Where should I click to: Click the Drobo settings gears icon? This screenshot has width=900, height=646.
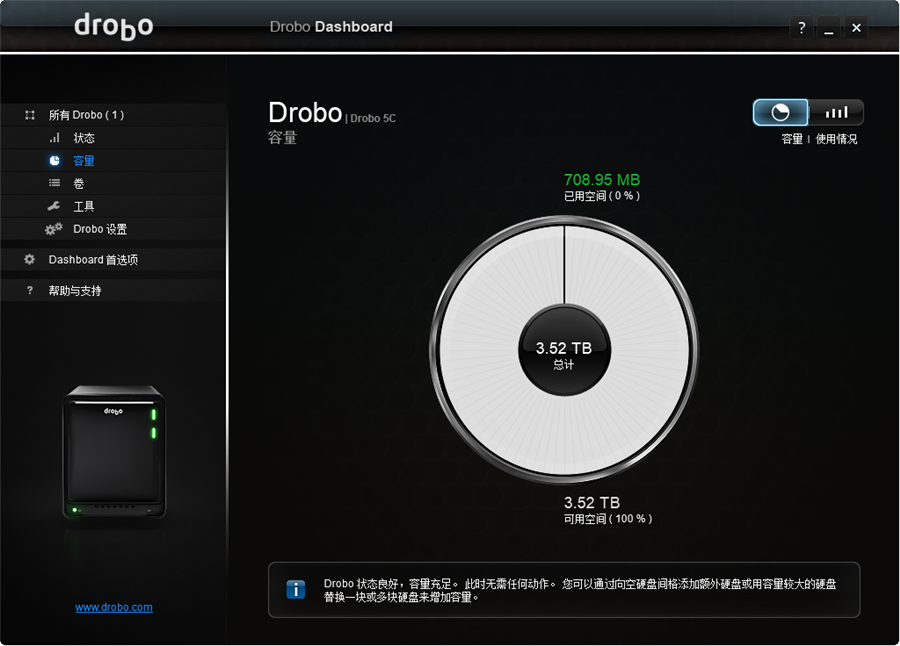coord(54,229)
